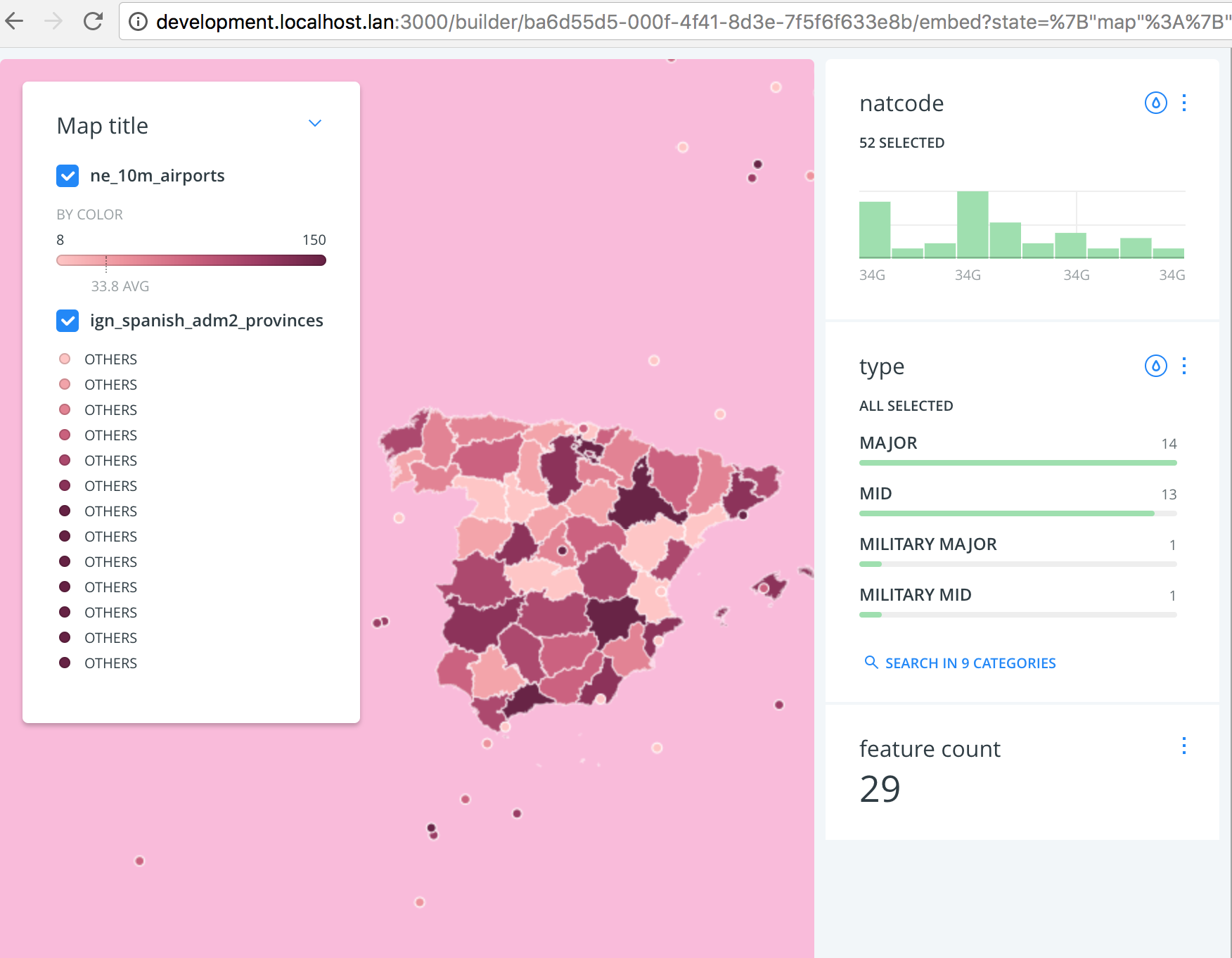
Task: Click the type widget auto-style droplet icon
Action: click(x=1155, y=366)
